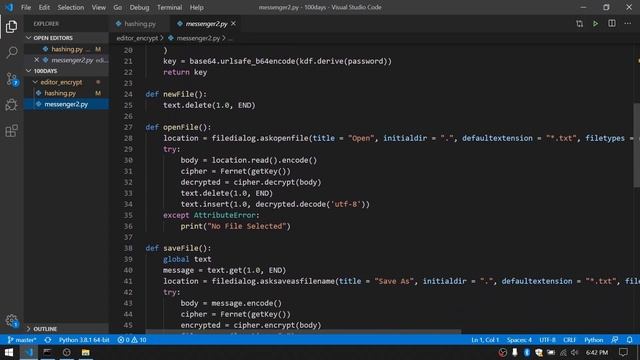Click the feedback icon in status bar

click(615, 340)
